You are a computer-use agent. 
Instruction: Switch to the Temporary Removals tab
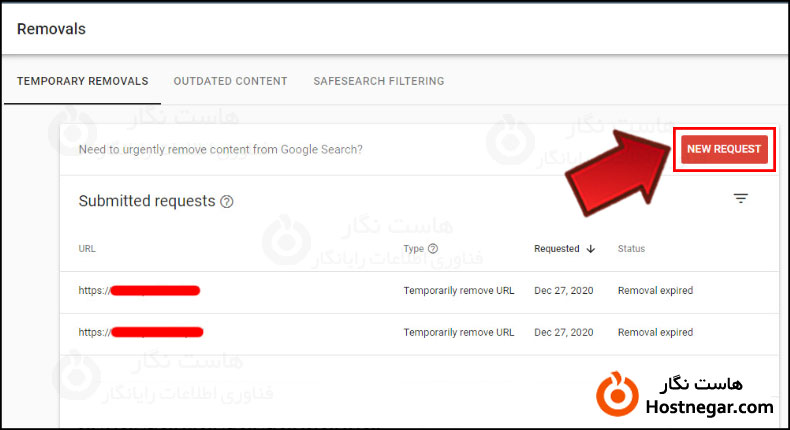(82, 81)
